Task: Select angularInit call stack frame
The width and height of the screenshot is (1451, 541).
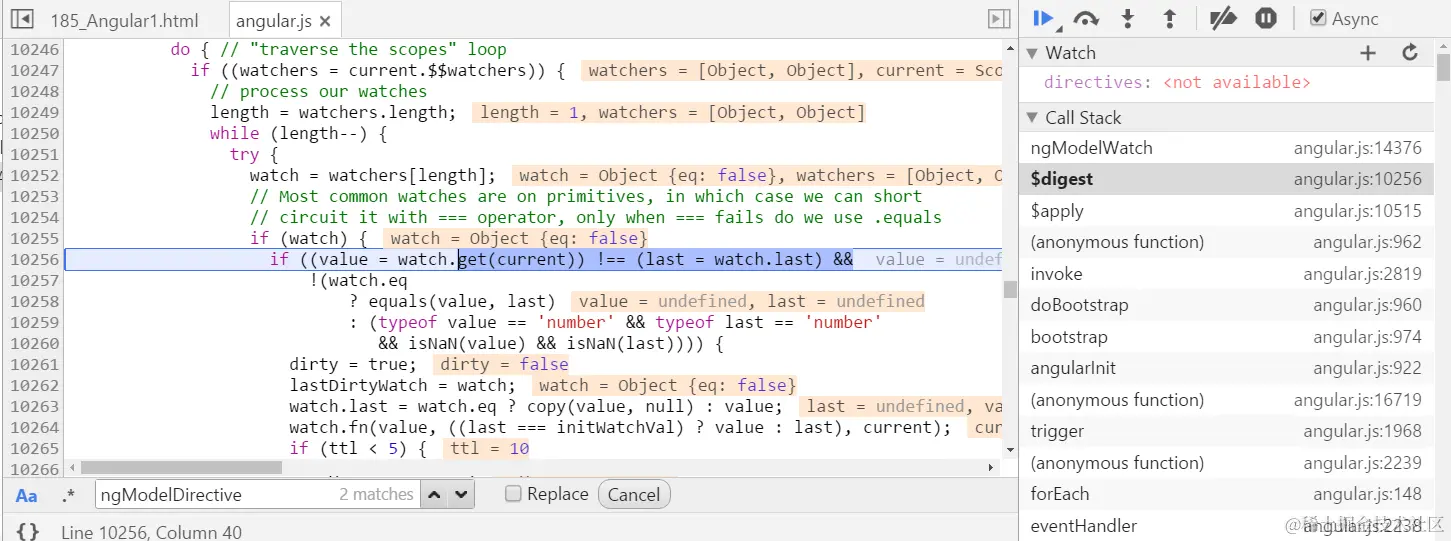Action: [x=1227, y=368]
